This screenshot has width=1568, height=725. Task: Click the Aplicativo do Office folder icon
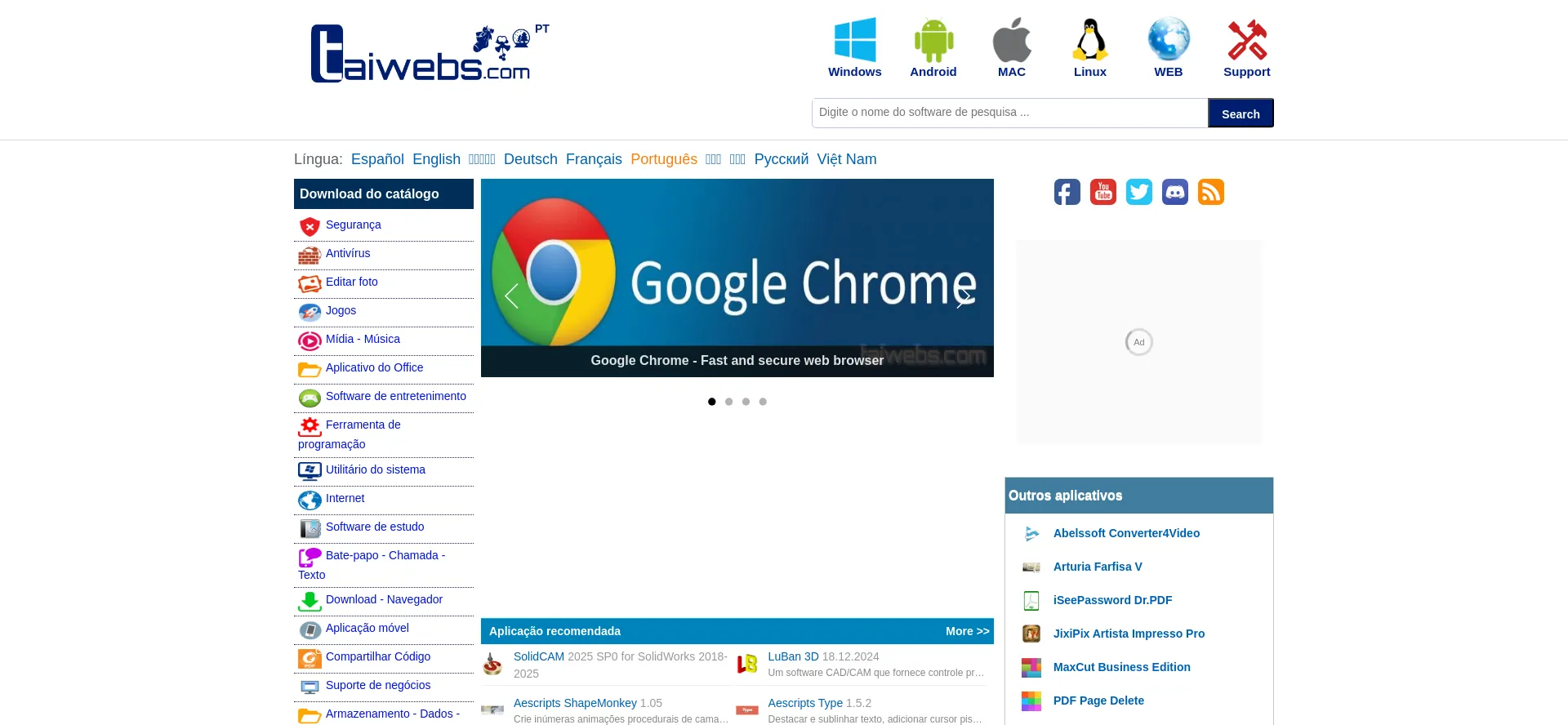tap(310, 370)
